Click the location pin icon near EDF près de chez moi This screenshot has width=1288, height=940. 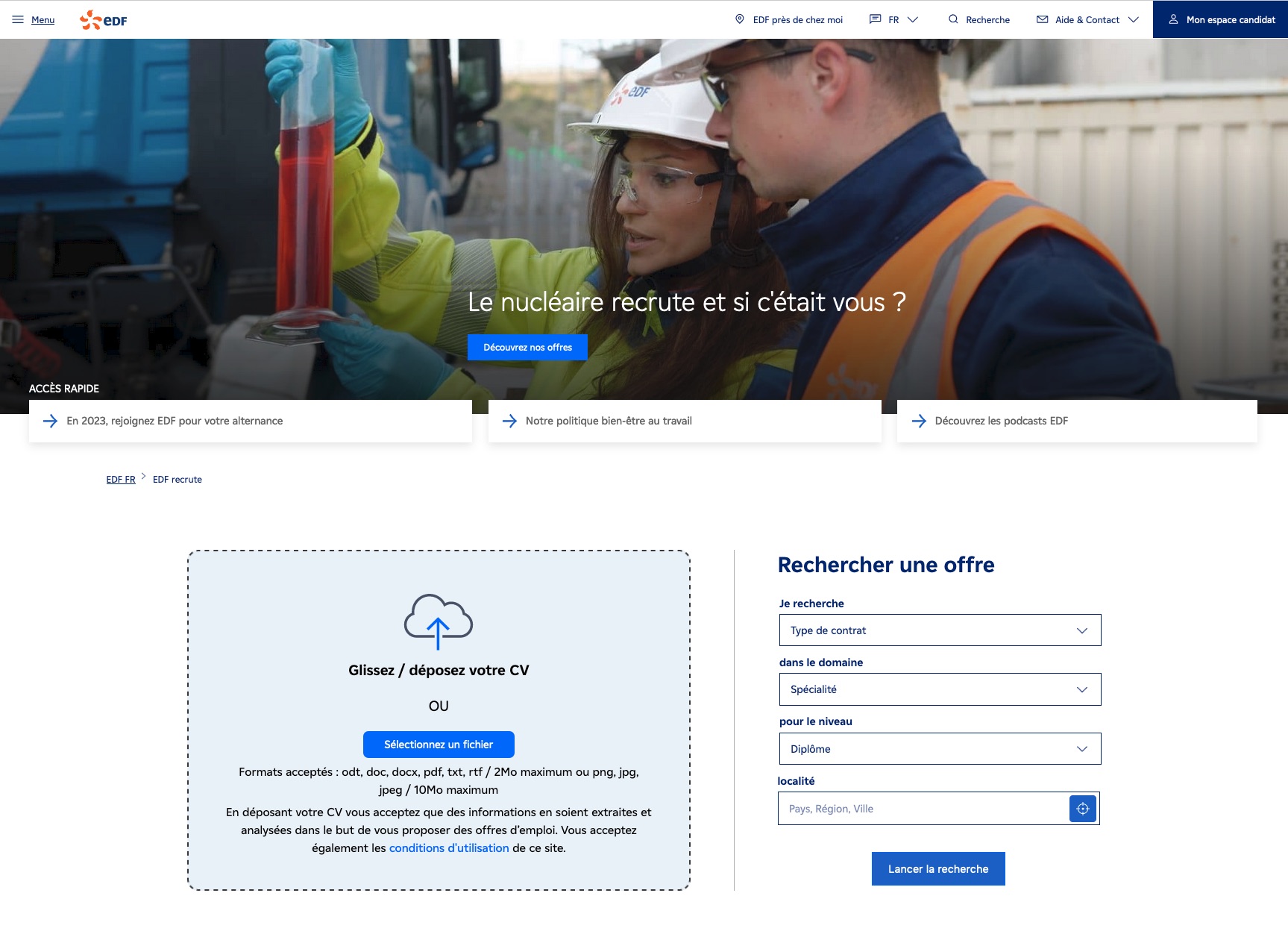[x=739, y=19]
